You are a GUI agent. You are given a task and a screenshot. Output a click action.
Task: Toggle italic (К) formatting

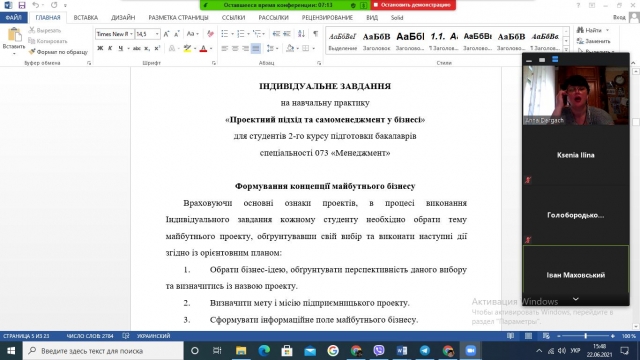[x=110, y=49]
